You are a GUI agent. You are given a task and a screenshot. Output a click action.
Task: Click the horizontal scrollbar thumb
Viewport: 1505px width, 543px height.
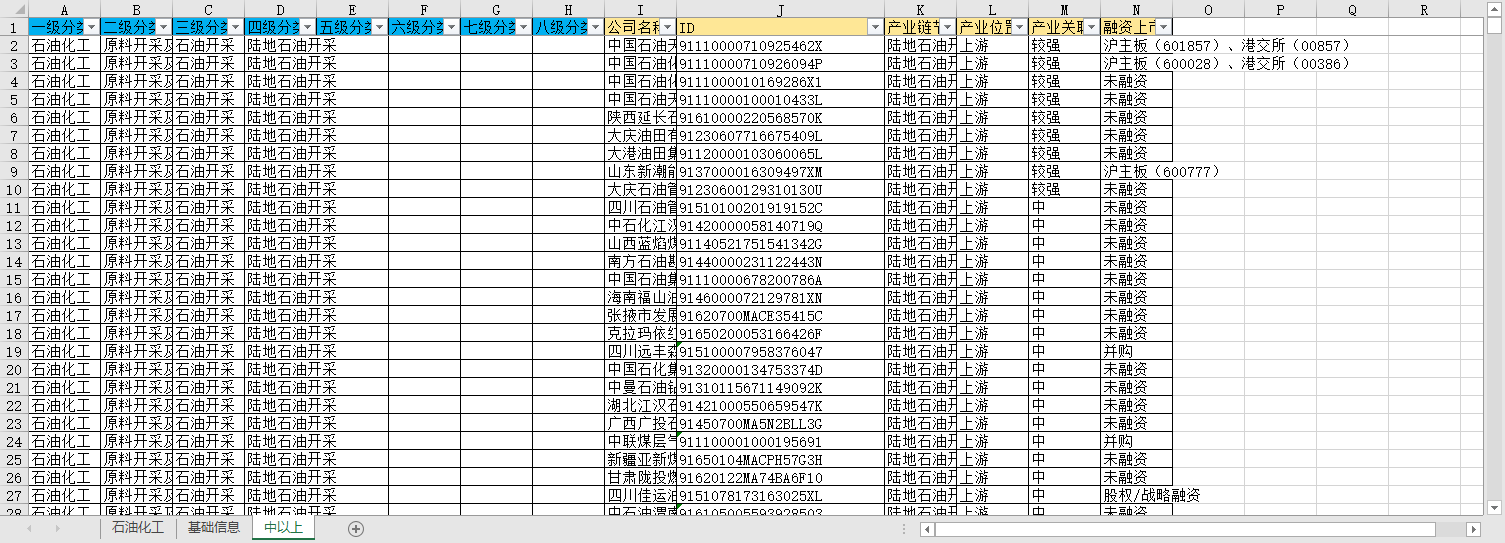pyautogui.click(x=1185, y=529)
